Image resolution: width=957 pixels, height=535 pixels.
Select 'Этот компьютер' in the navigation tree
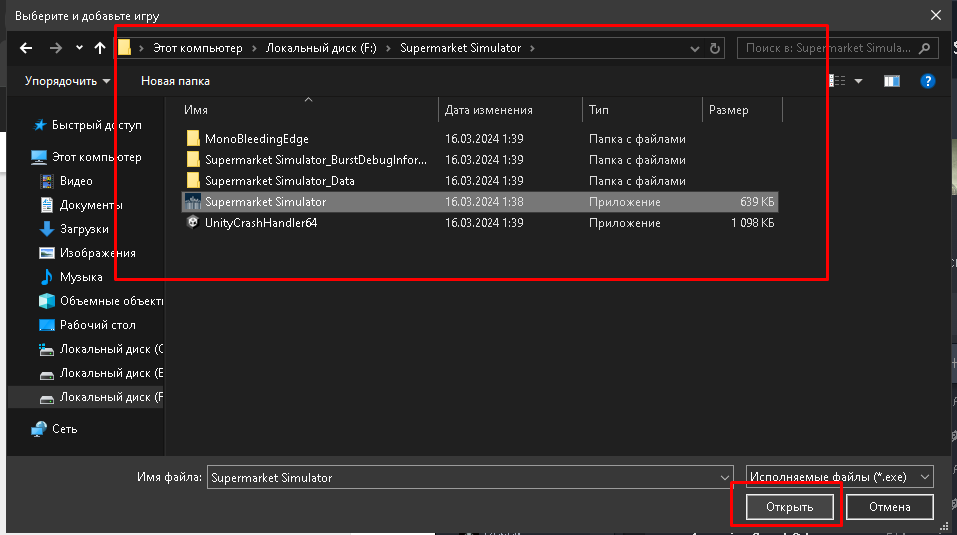click(x=96, y=157)
